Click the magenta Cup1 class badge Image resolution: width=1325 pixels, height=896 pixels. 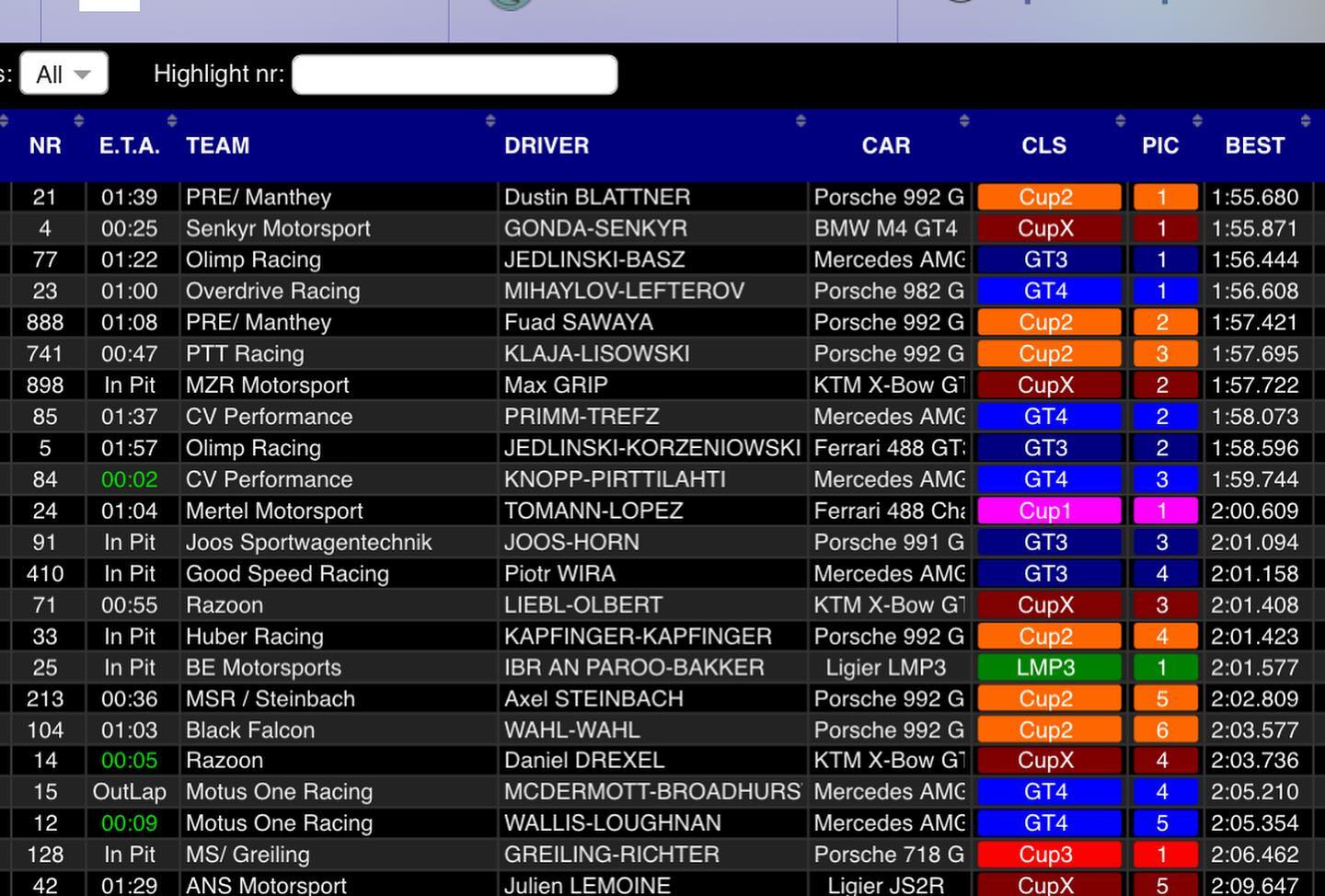pos(1049,511)
